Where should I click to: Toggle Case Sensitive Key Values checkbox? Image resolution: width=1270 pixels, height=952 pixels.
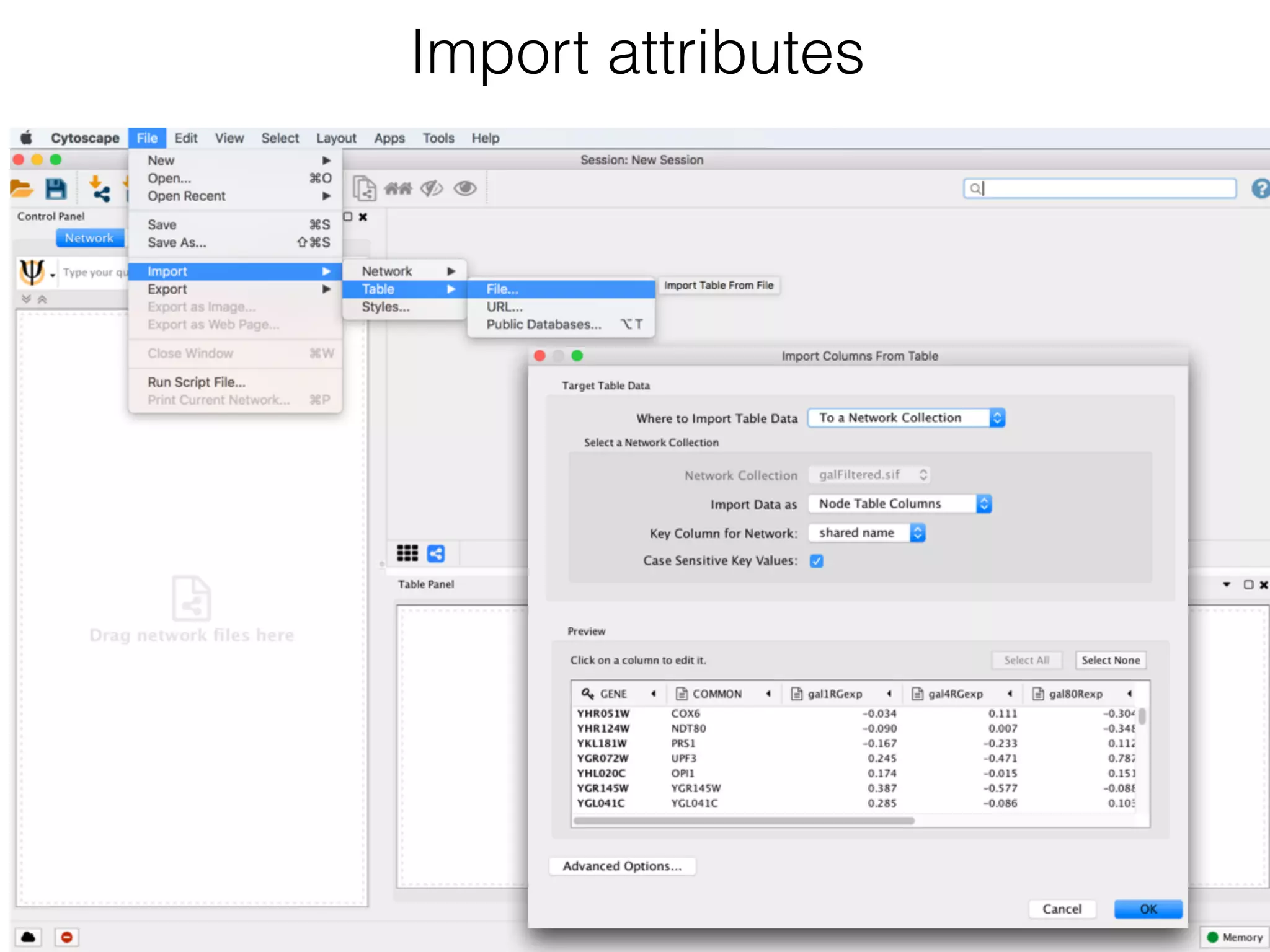(x=817, y=561)
